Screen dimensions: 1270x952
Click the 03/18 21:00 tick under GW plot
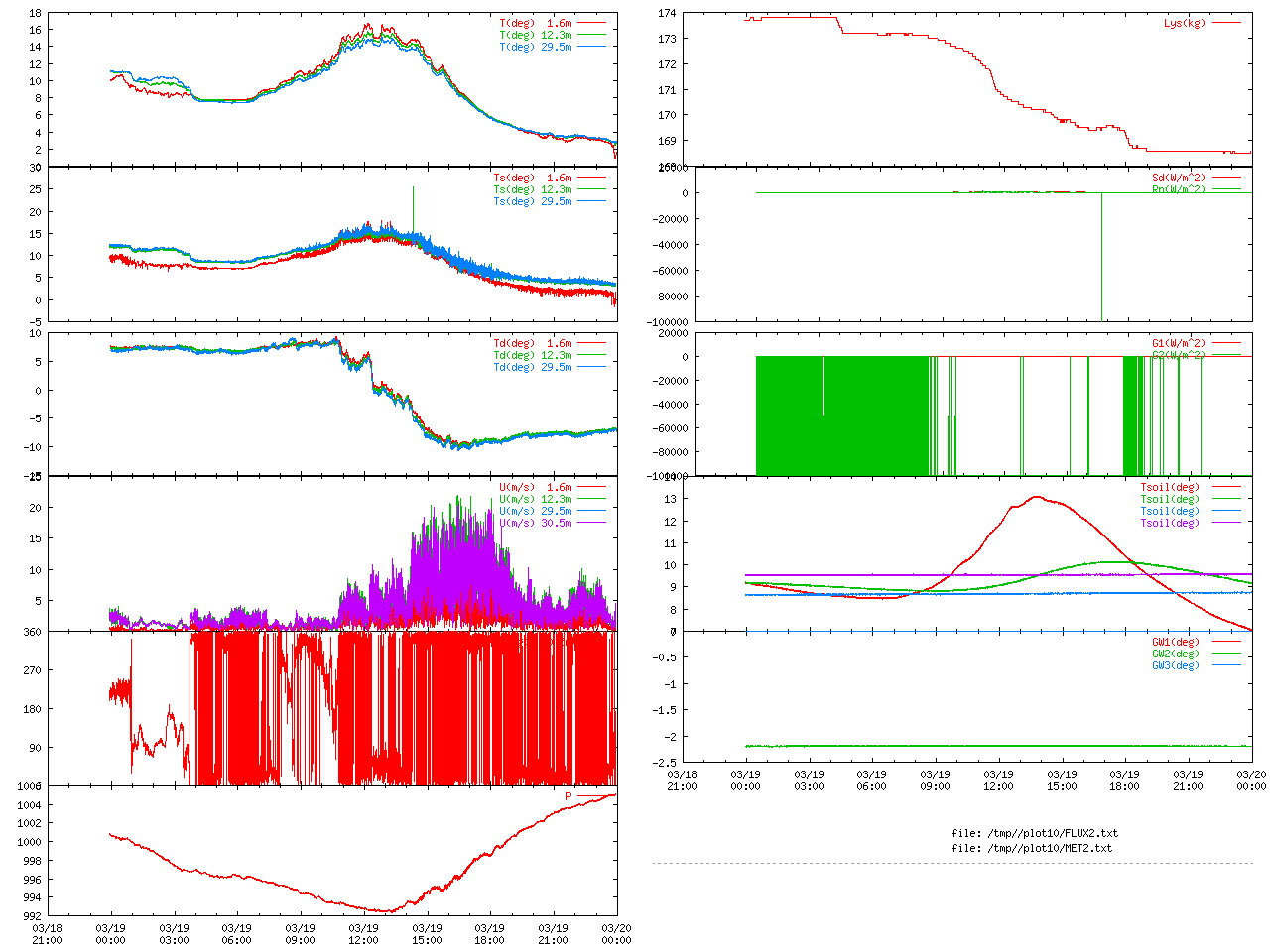click(682, 780)
